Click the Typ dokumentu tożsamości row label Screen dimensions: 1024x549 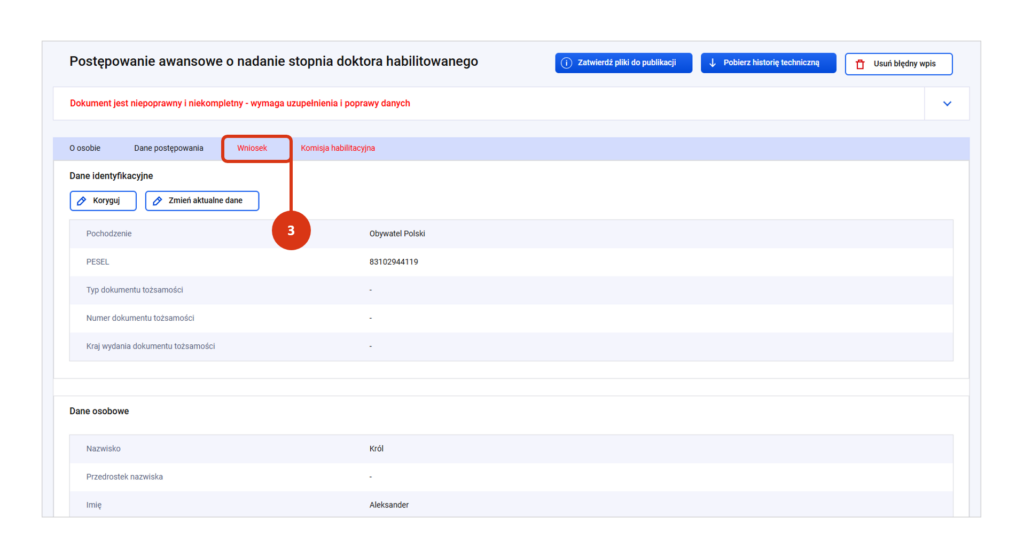pos(135,290)
